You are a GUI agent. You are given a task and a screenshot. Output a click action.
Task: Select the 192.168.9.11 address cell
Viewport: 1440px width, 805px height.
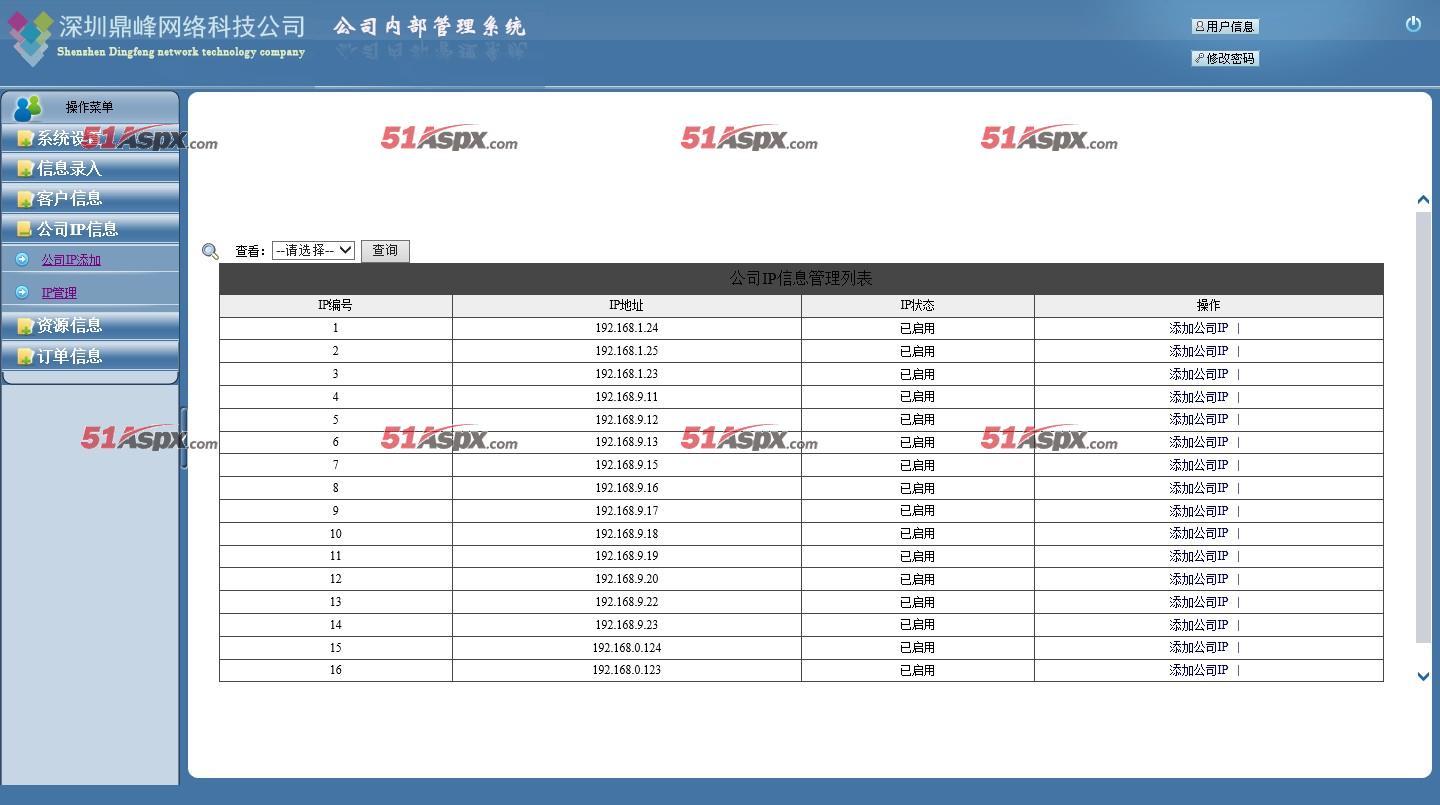(627, 397)
